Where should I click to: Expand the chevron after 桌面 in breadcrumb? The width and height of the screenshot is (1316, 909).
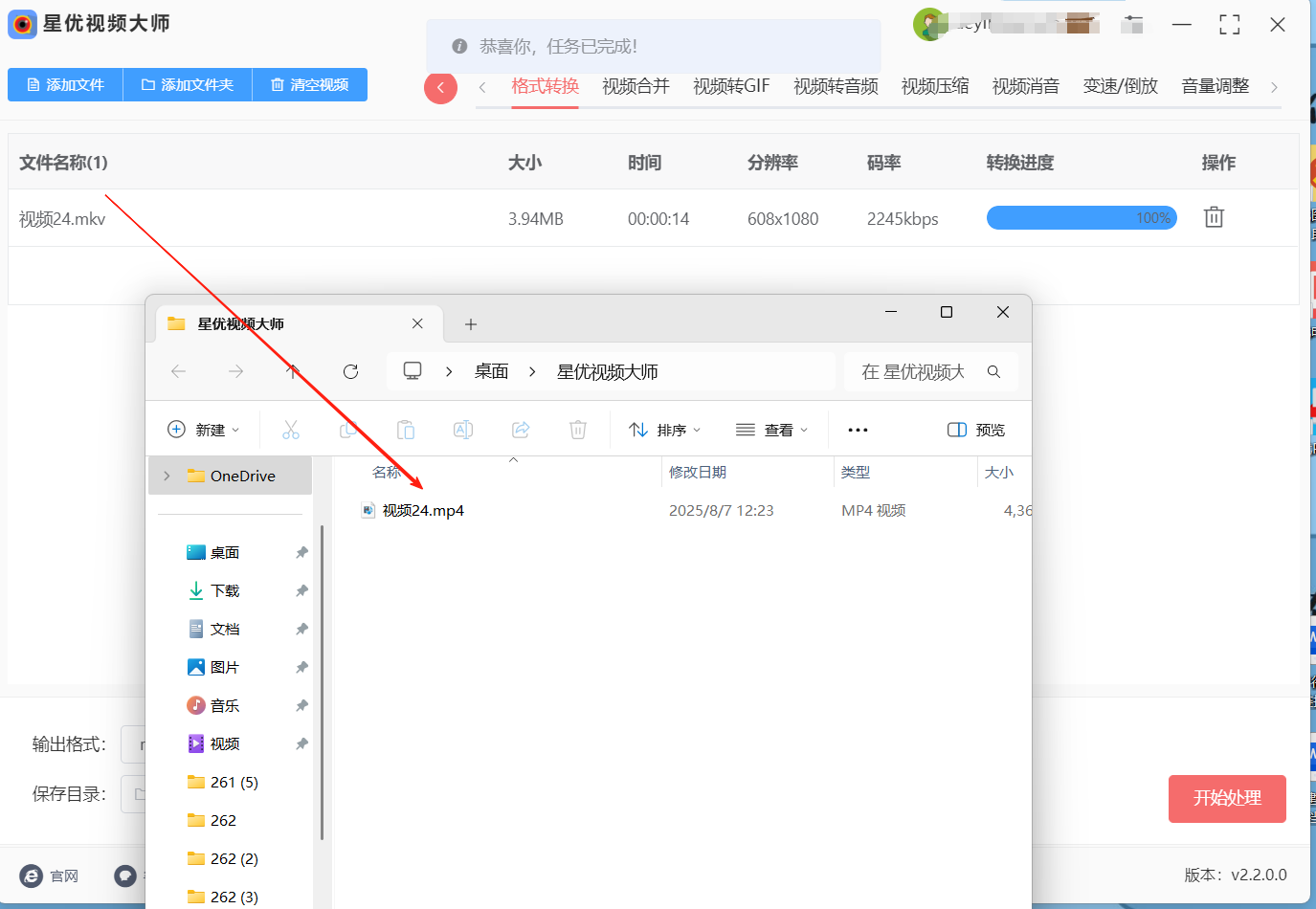click(532, 371)
